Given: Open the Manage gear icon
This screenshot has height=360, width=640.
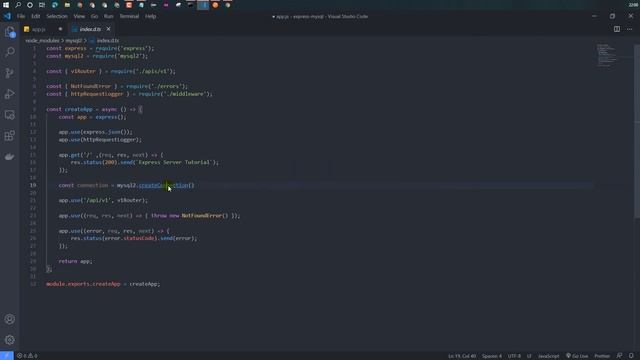Looking at the screenshot, I should [10, 340].
